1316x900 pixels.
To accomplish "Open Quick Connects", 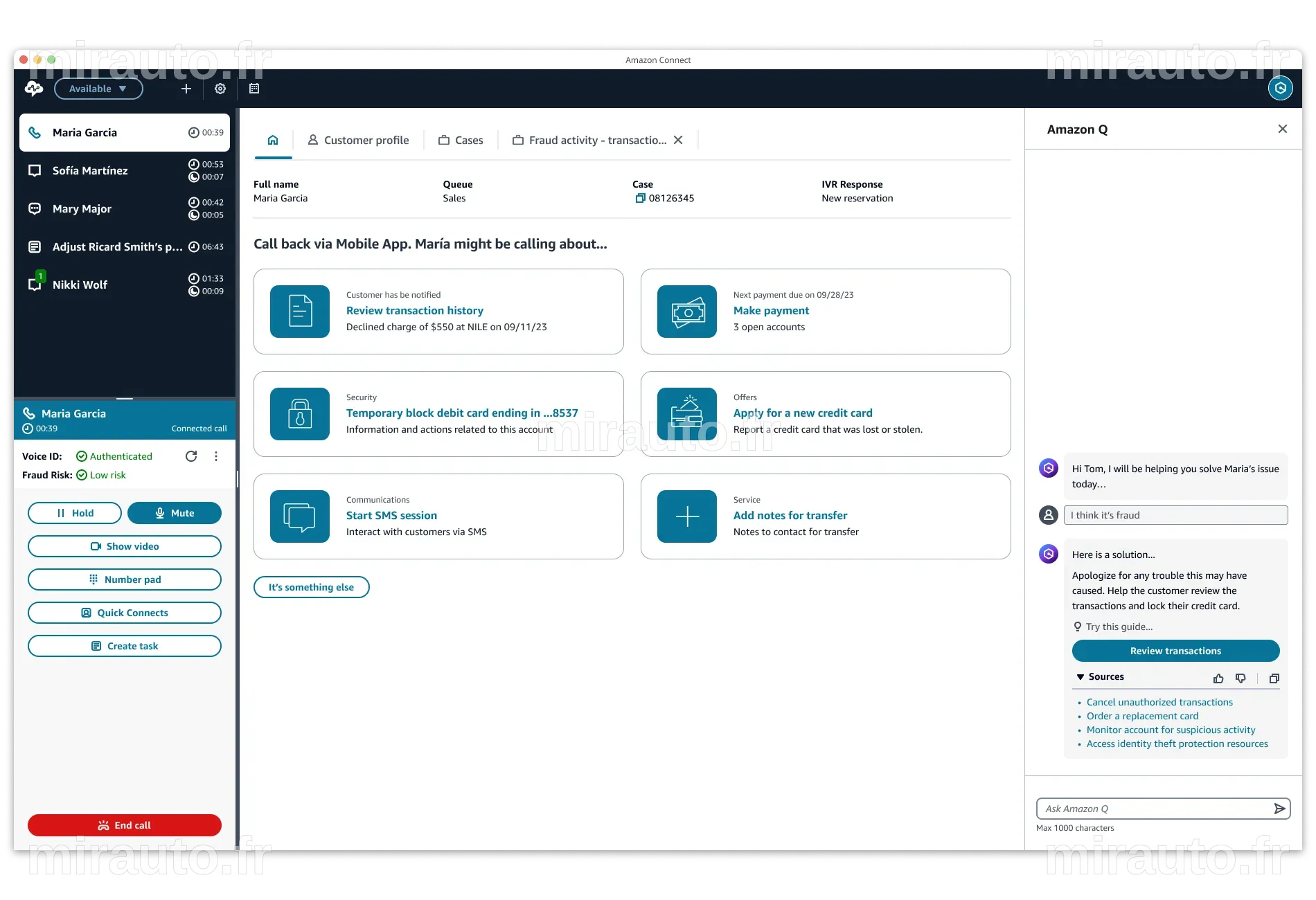I will 125,613.
